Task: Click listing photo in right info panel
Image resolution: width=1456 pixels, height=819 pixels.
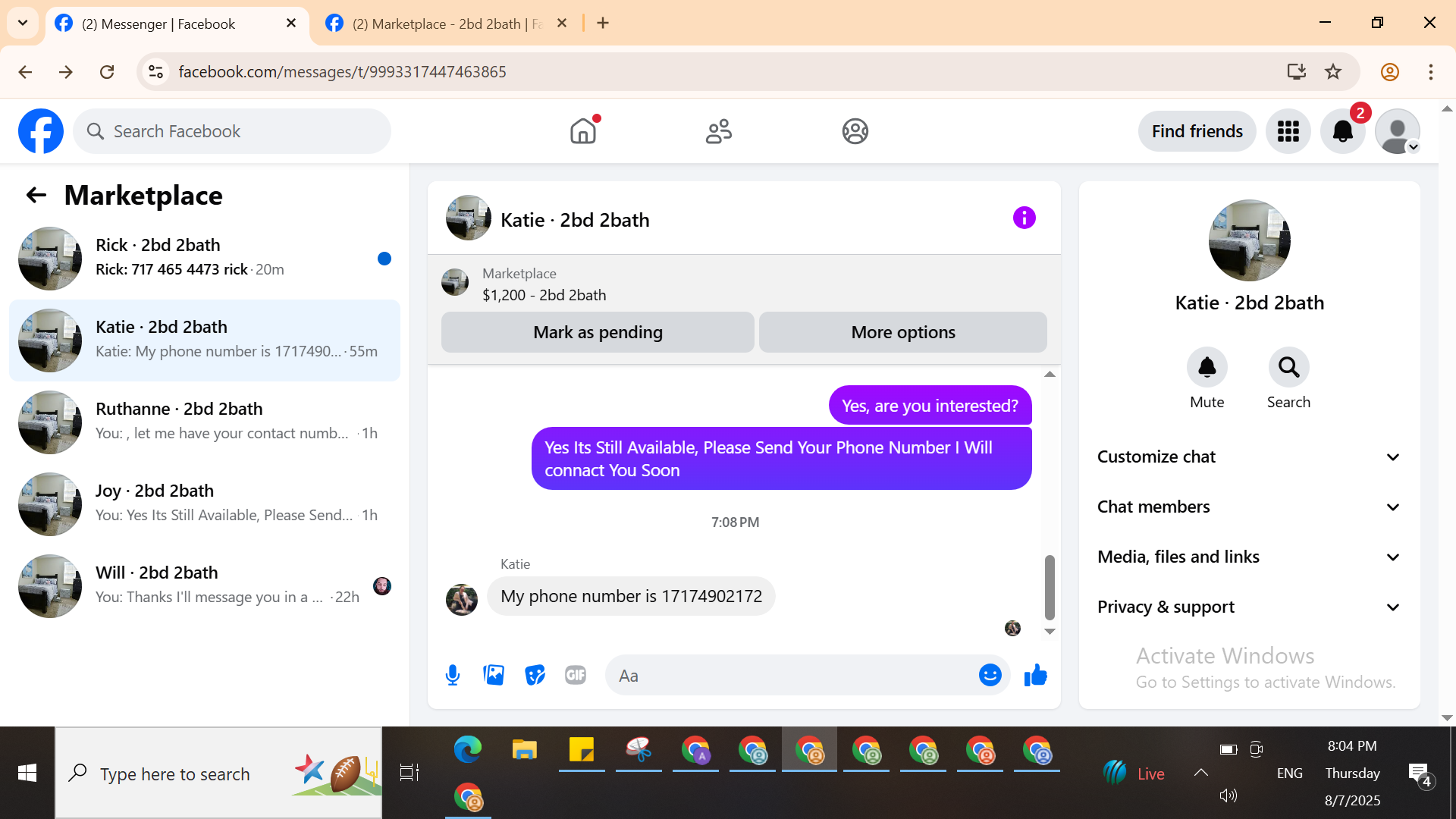Action: point(1250,240)
